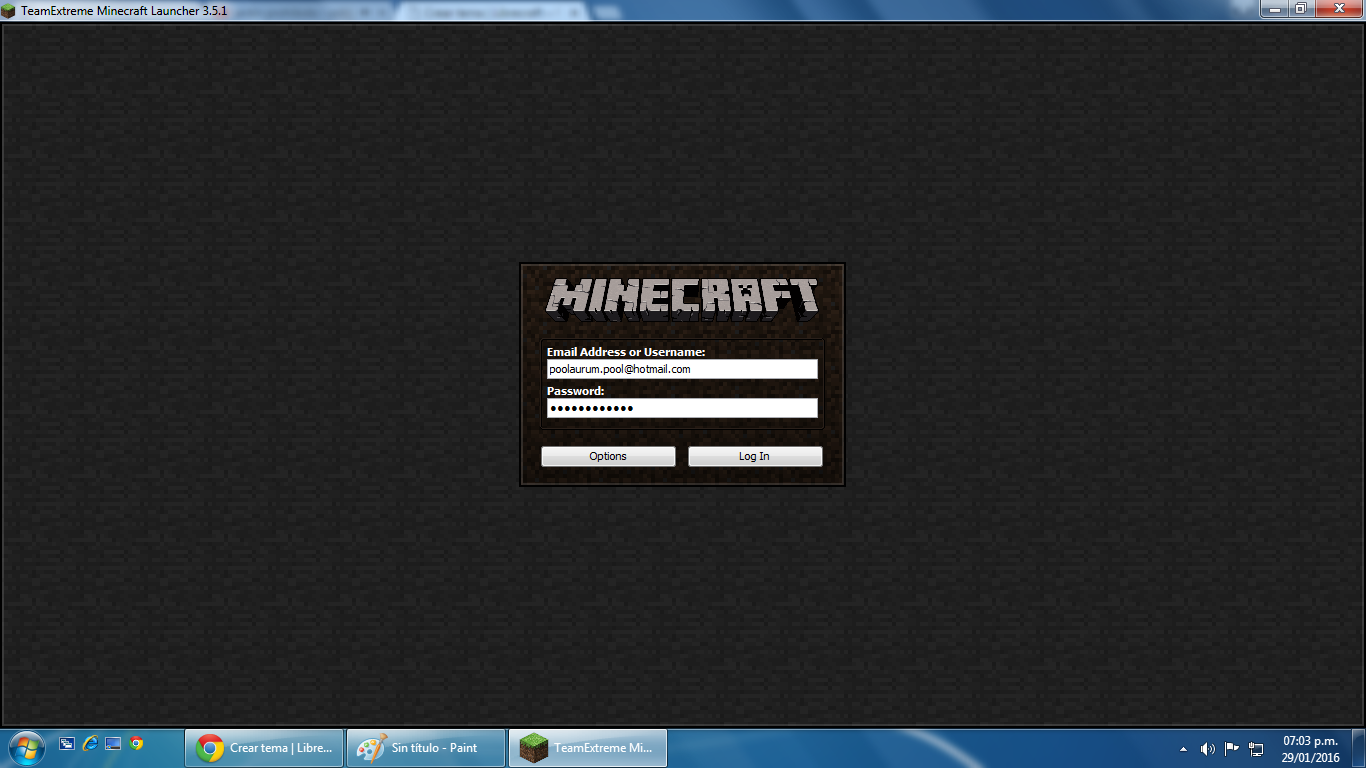The width and height of the screenshot is (1366, 768).
Task: Launch Chrome from the quick launch icons
Action: tap(136, 744)
